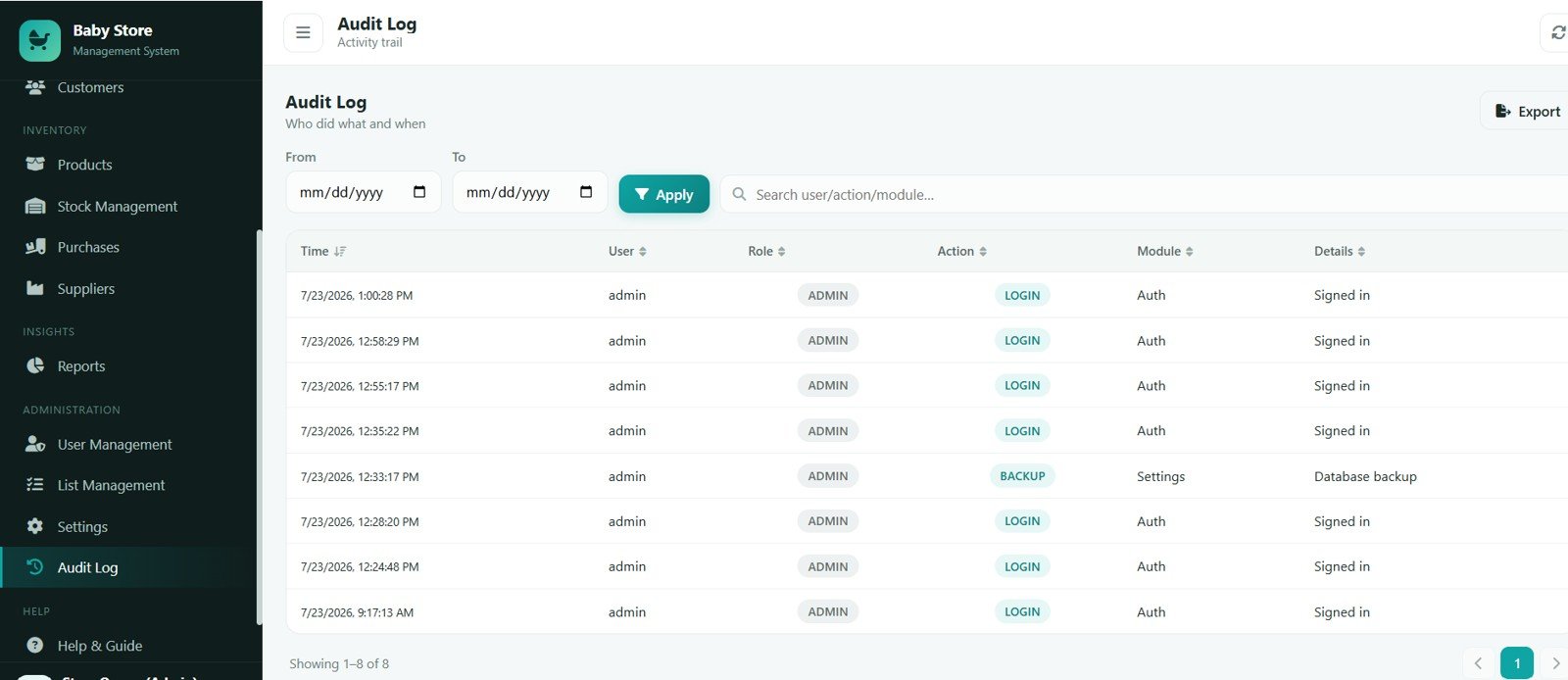Click the Purchases dolly icon in the sidebar

tap(35, 247)
